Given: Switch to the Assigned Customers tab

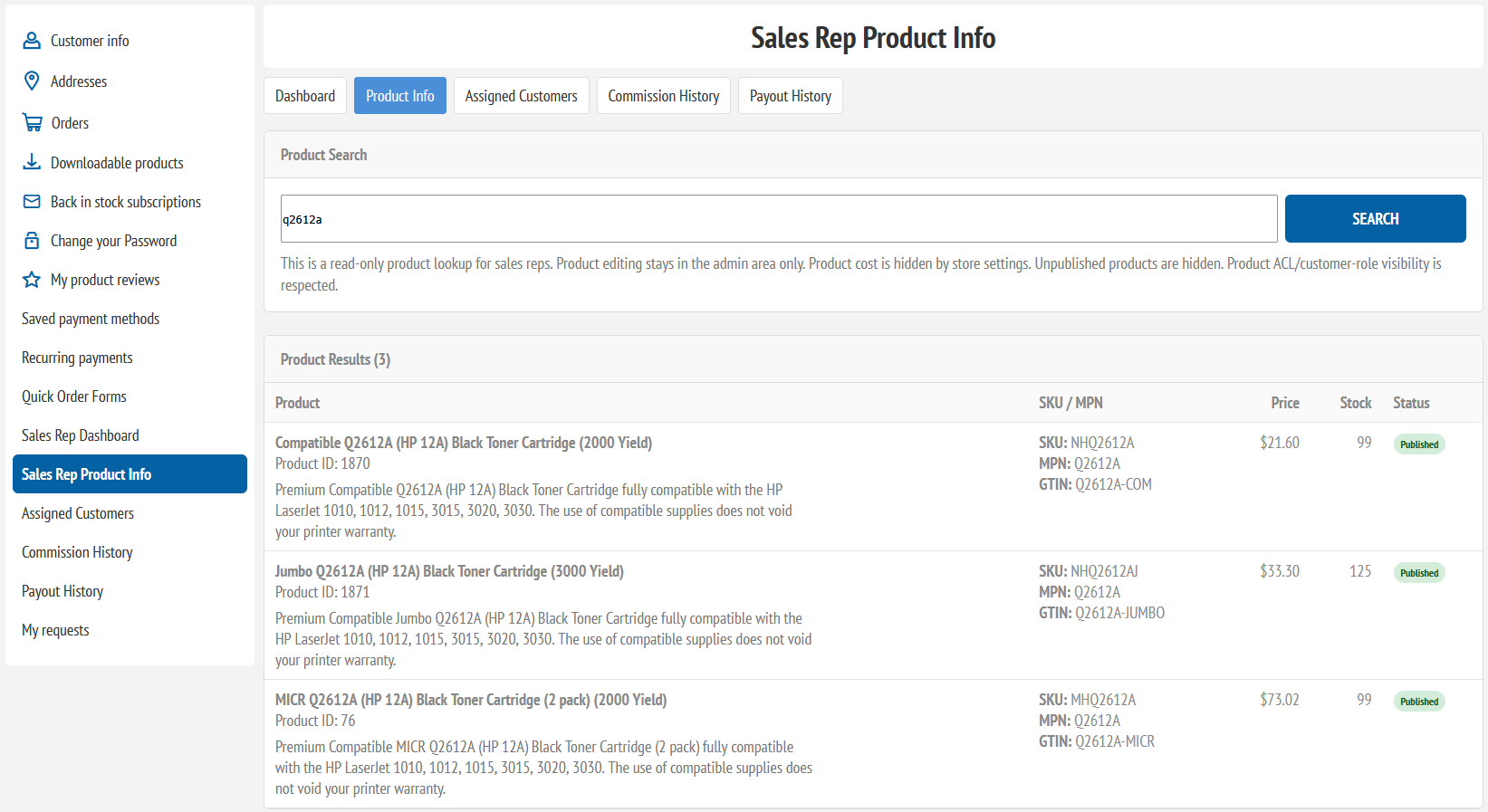Looking at the screenshot, I should (522, 96).
